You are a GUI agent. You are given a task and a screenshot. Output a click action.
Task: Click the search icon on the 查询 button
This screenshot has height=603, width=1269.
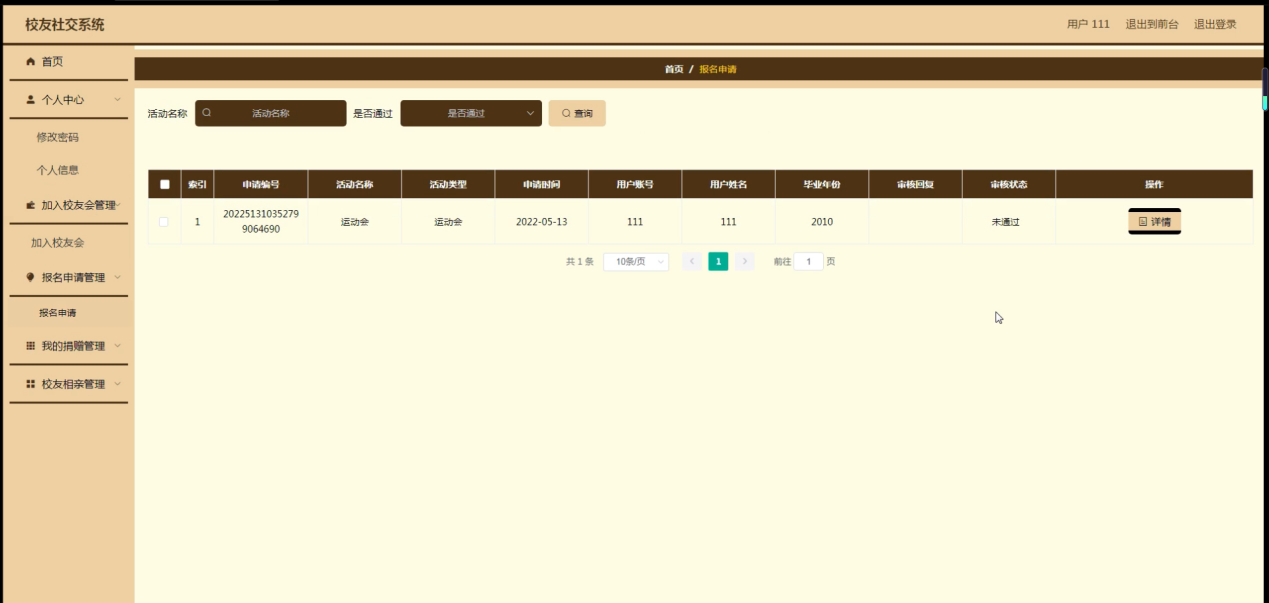point(566,114)
